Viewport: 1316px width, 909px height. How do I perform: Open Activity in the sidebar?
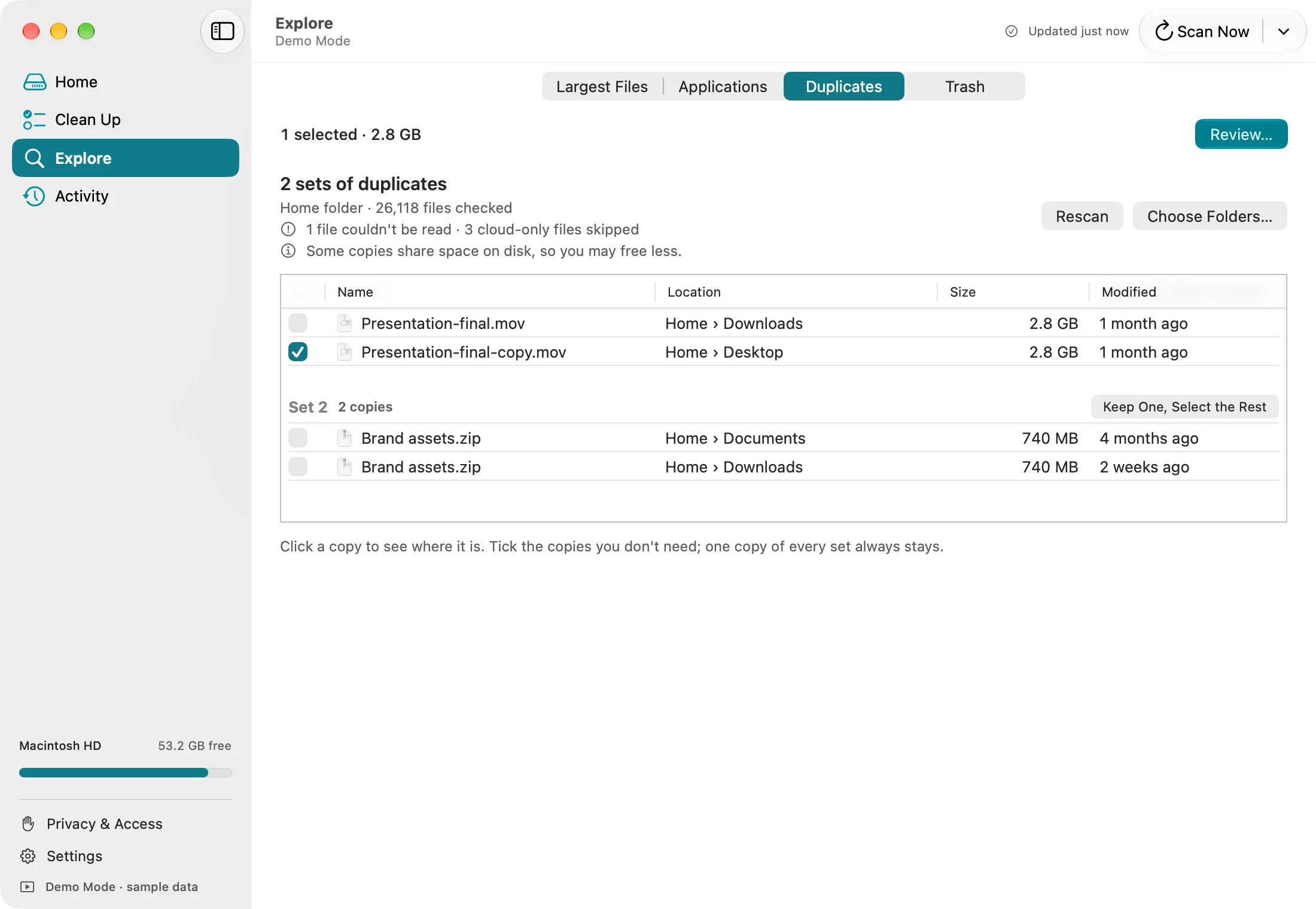tap(126, 196)
